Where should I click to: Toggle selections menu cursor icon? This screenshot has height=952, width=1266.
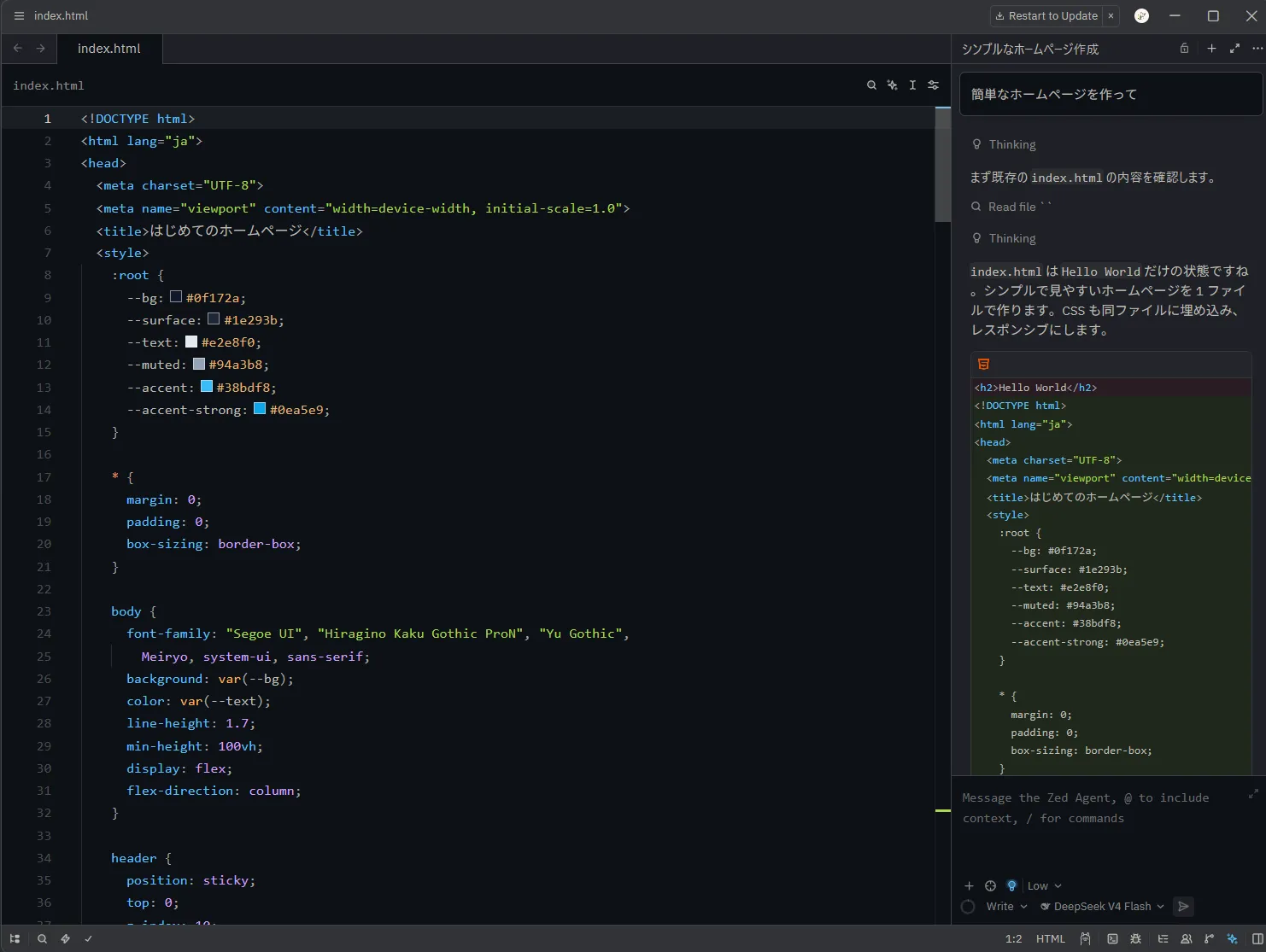point(912,85)
